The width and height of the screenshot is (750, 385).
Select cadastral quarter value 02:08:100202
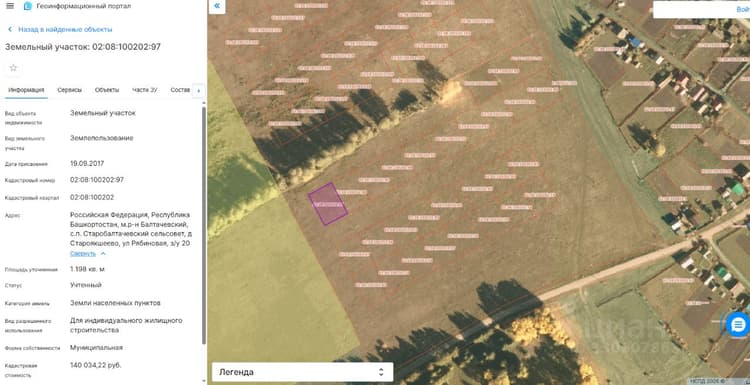tap(92, 198)
